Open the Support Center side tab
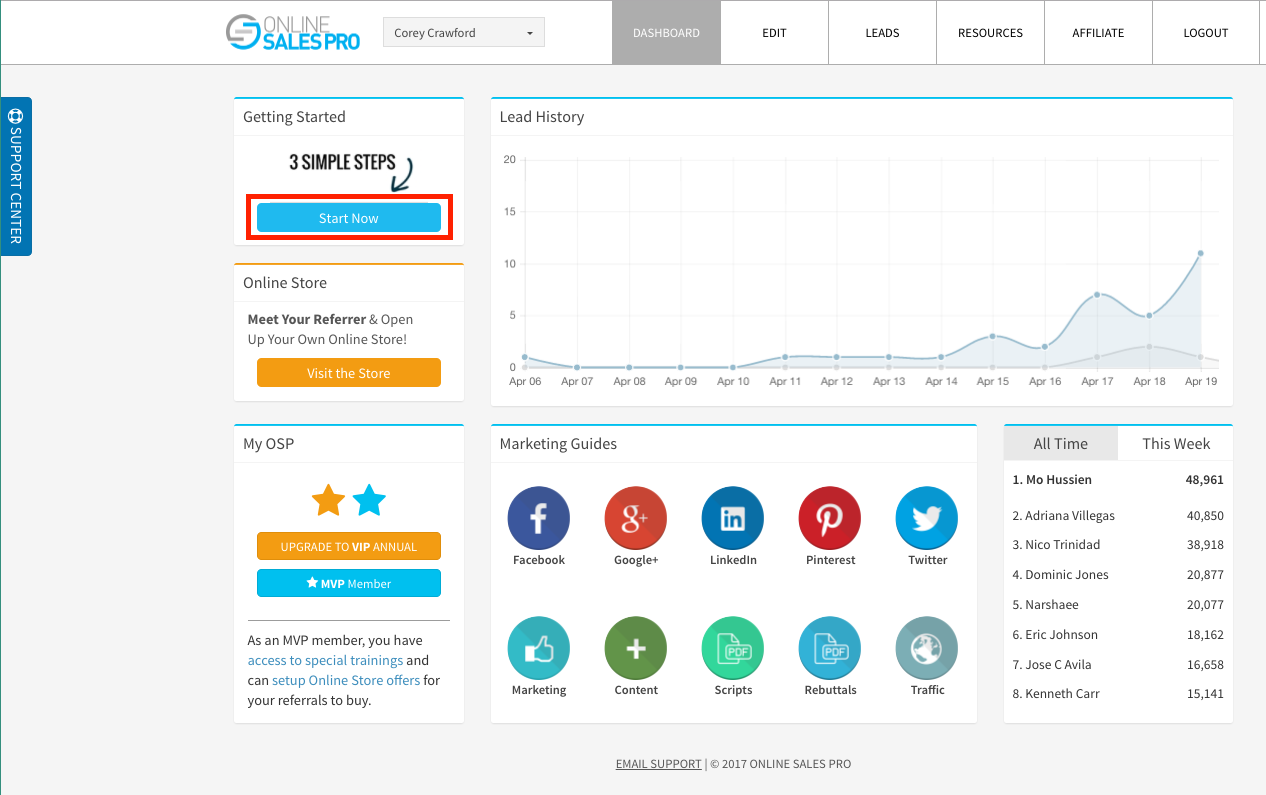 coord(16,176)
